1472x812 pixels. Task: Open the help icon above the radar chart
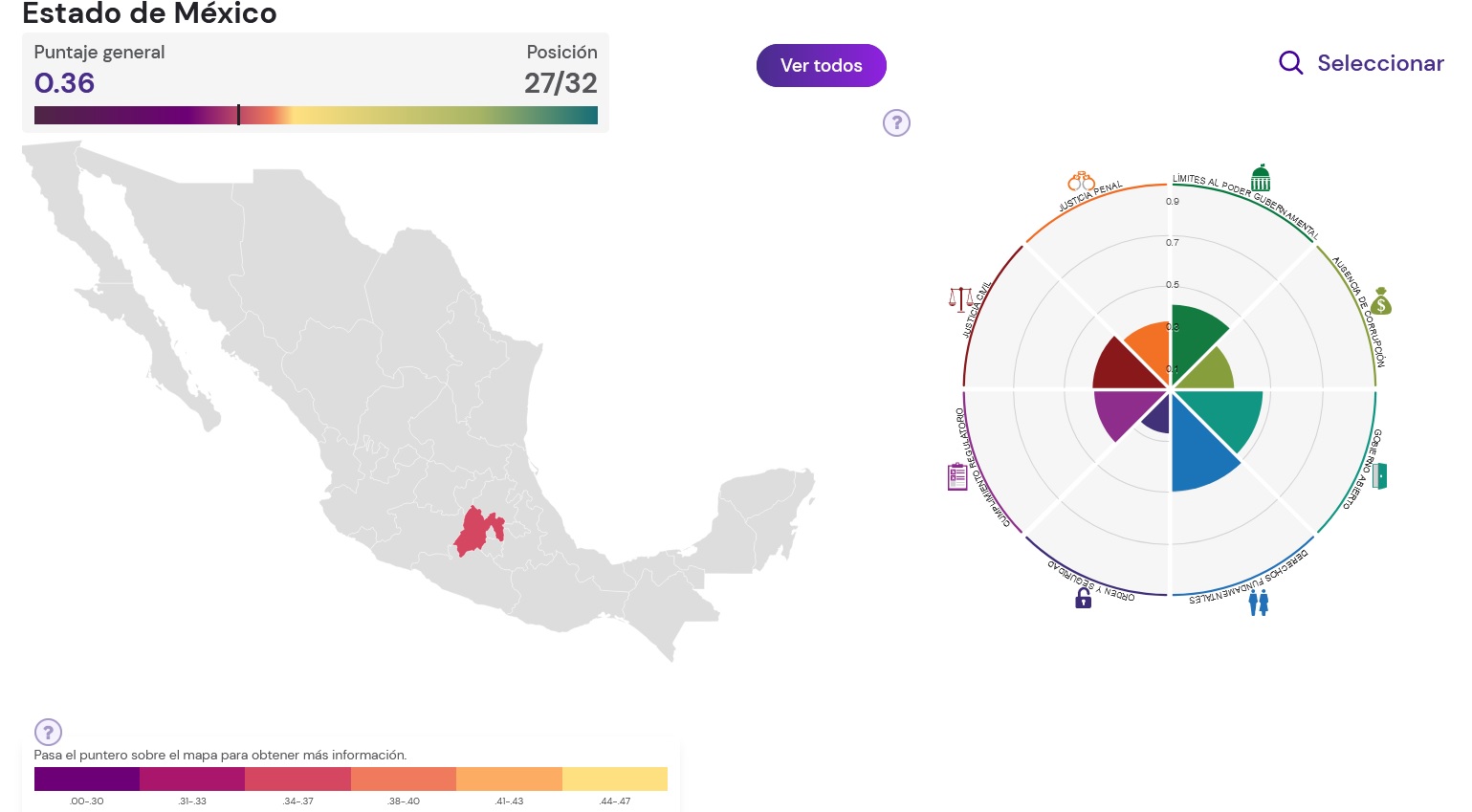[x=896, y=122]
